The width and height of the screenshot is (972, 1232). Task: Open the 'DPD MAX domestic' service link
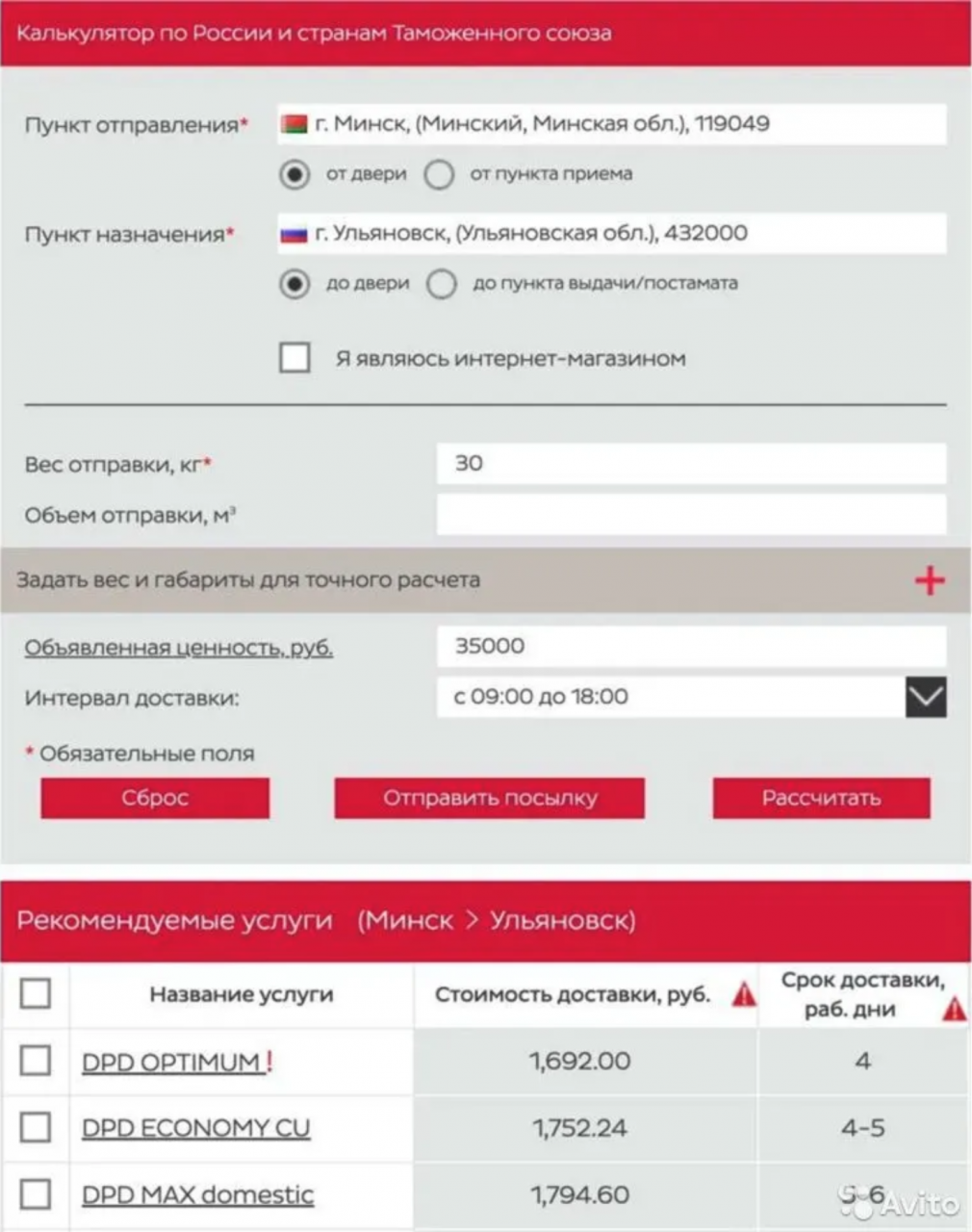tap(197, 1194)
